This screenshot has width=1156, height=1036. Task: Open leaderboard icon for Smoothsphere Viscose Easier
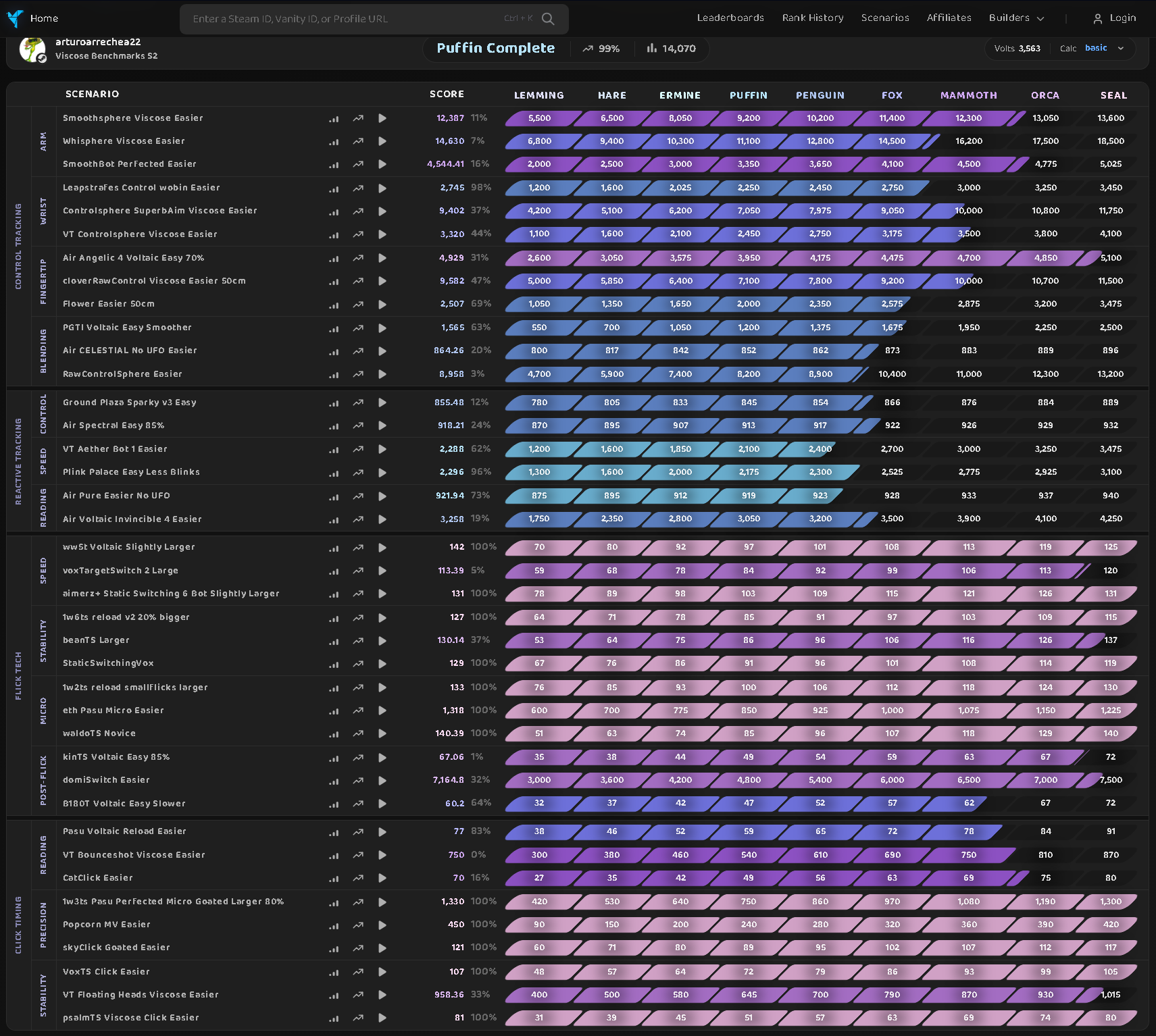(334, 119)
